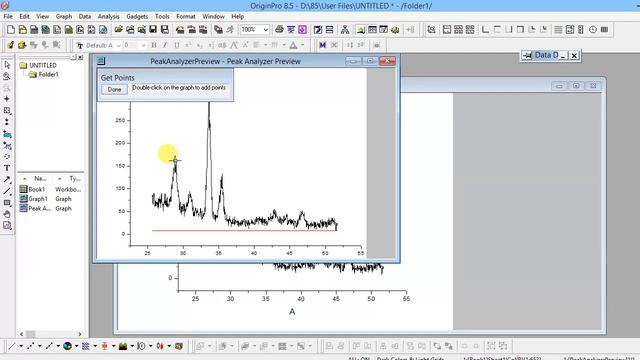Toggle Italic text formatting
Screen dimensions: 640x360
[x=165, y=45]
